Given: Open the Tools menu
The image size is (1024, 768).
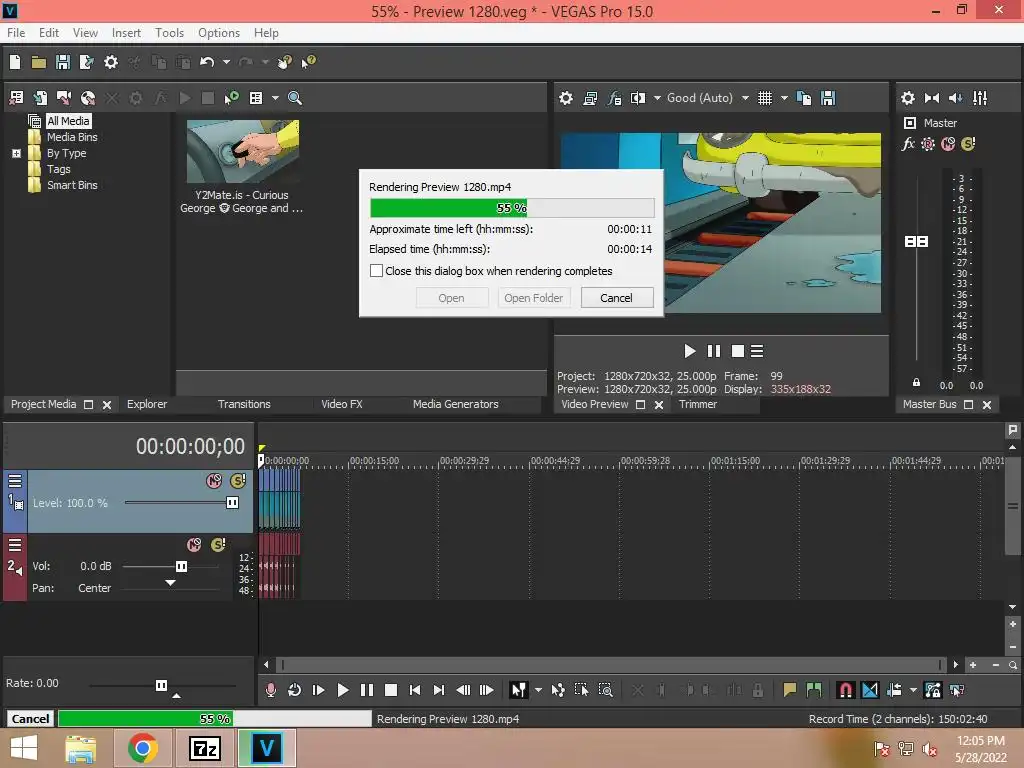Looking at the screenshot, I should click(x=169, y=33).
